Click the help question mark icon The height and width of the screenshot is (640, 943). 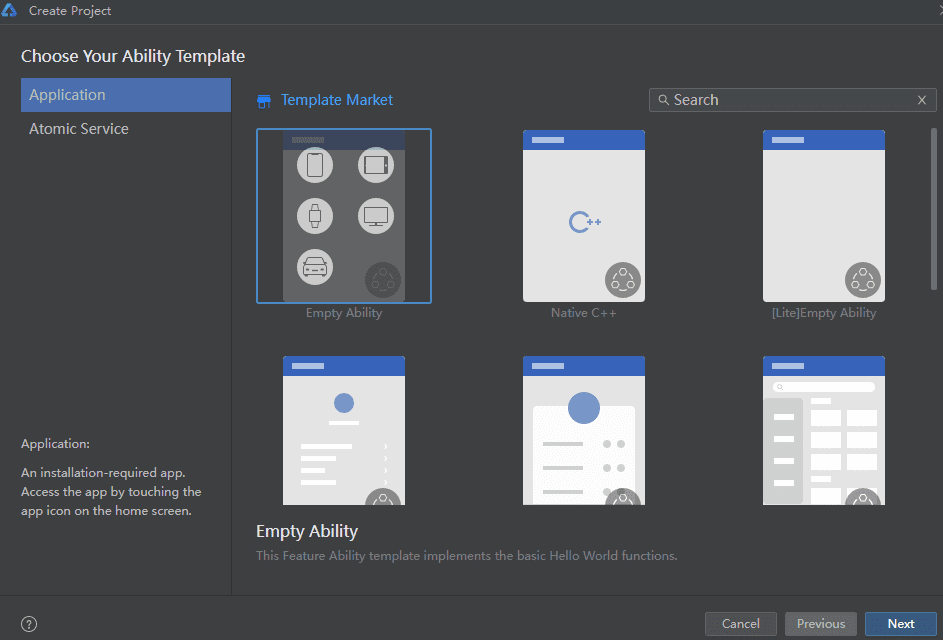[29, 624]
